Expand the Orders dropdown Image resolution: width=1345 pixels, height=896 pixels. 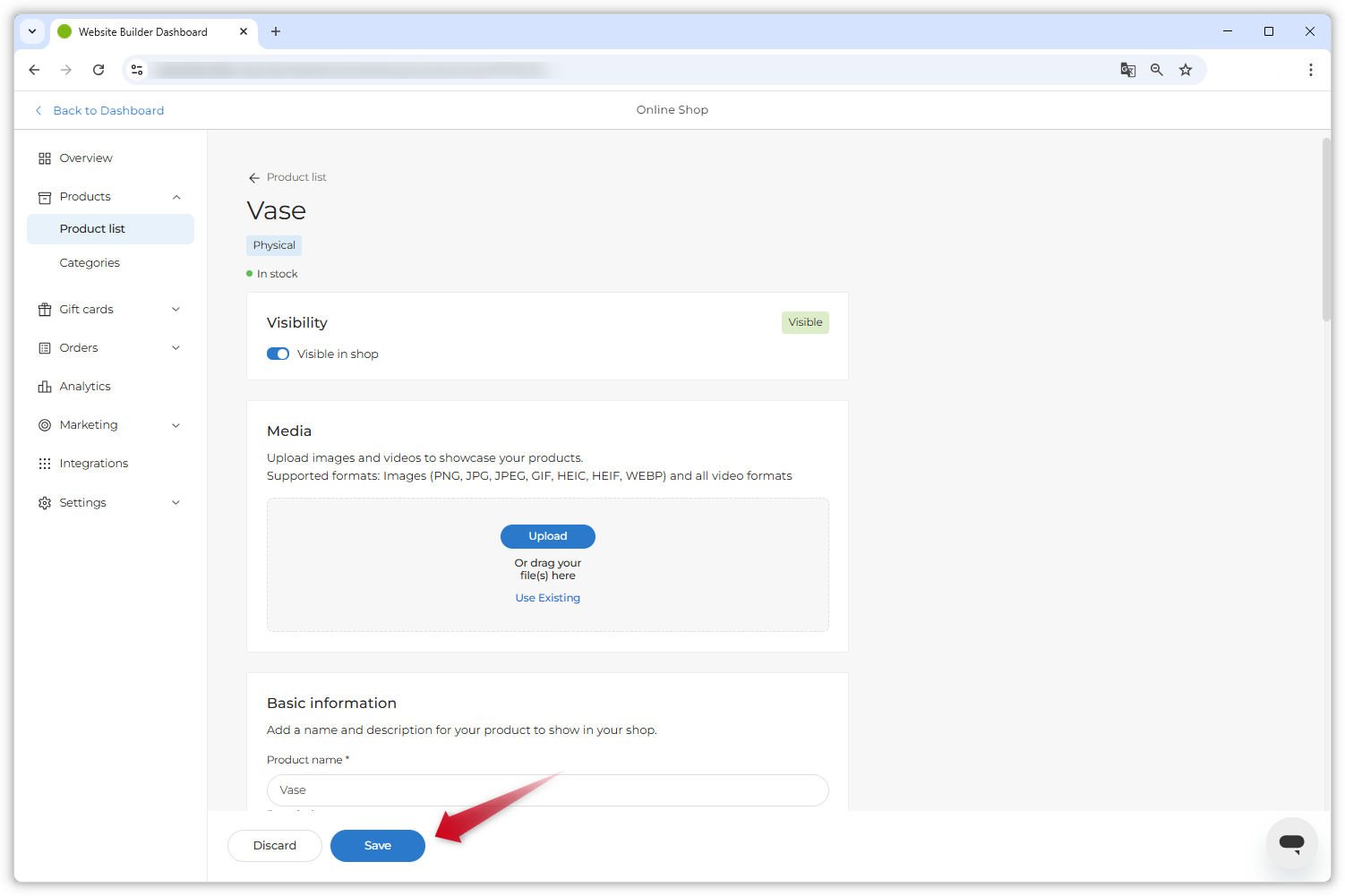point(176,347)
